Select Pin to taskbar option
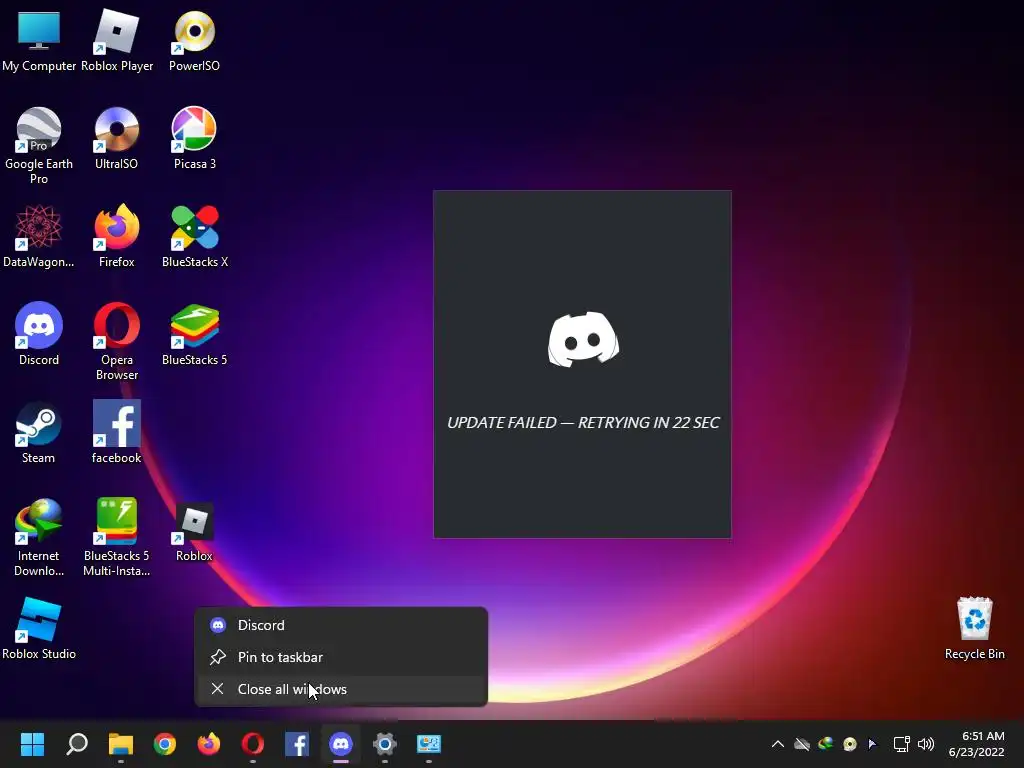Image resolution: width=1024 pixels, height=768 pixels. click(x=341, y=657)
